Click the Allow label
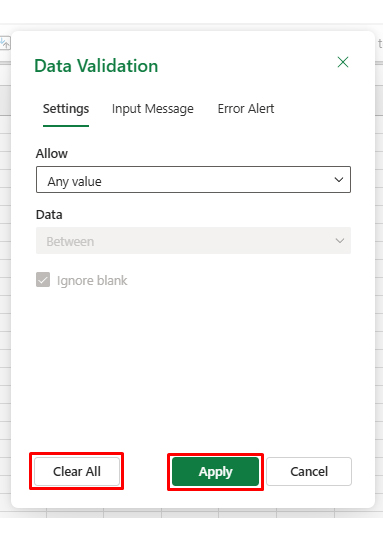 52,154
